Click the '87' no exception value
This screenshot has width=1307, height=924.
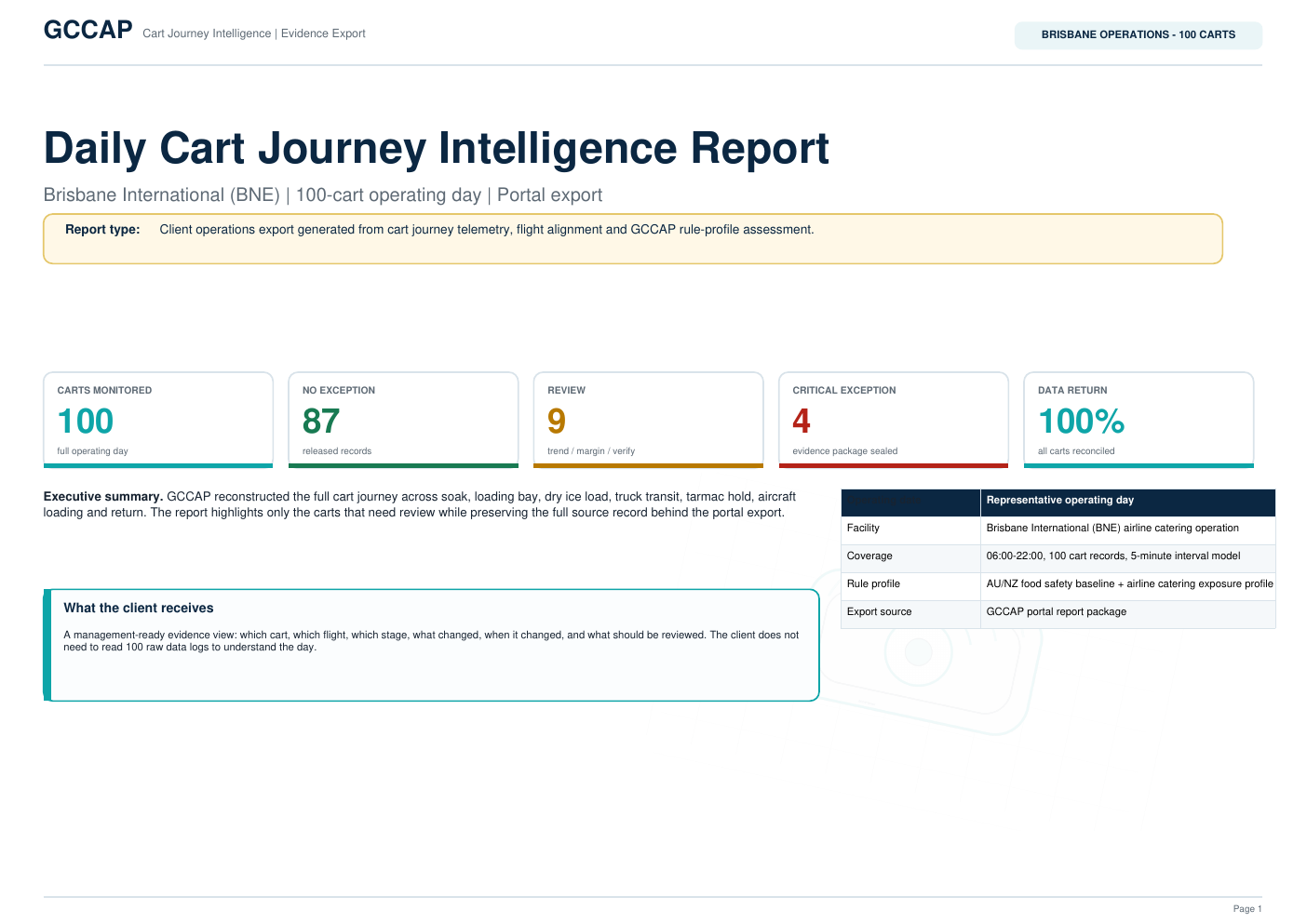click(x=321, y=422)
